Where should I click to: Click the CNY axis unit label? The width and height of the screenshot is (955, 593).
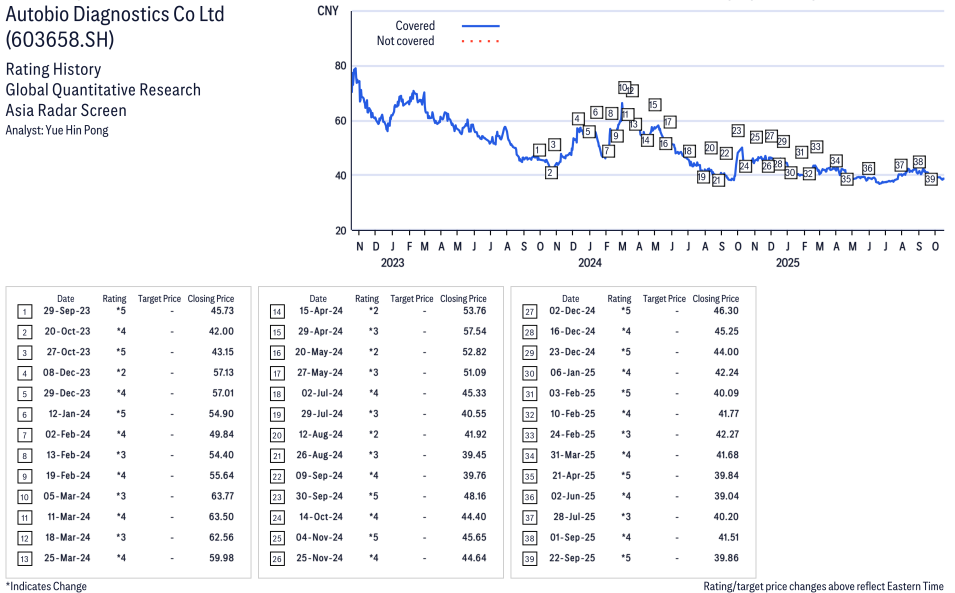tap(327, 11)
